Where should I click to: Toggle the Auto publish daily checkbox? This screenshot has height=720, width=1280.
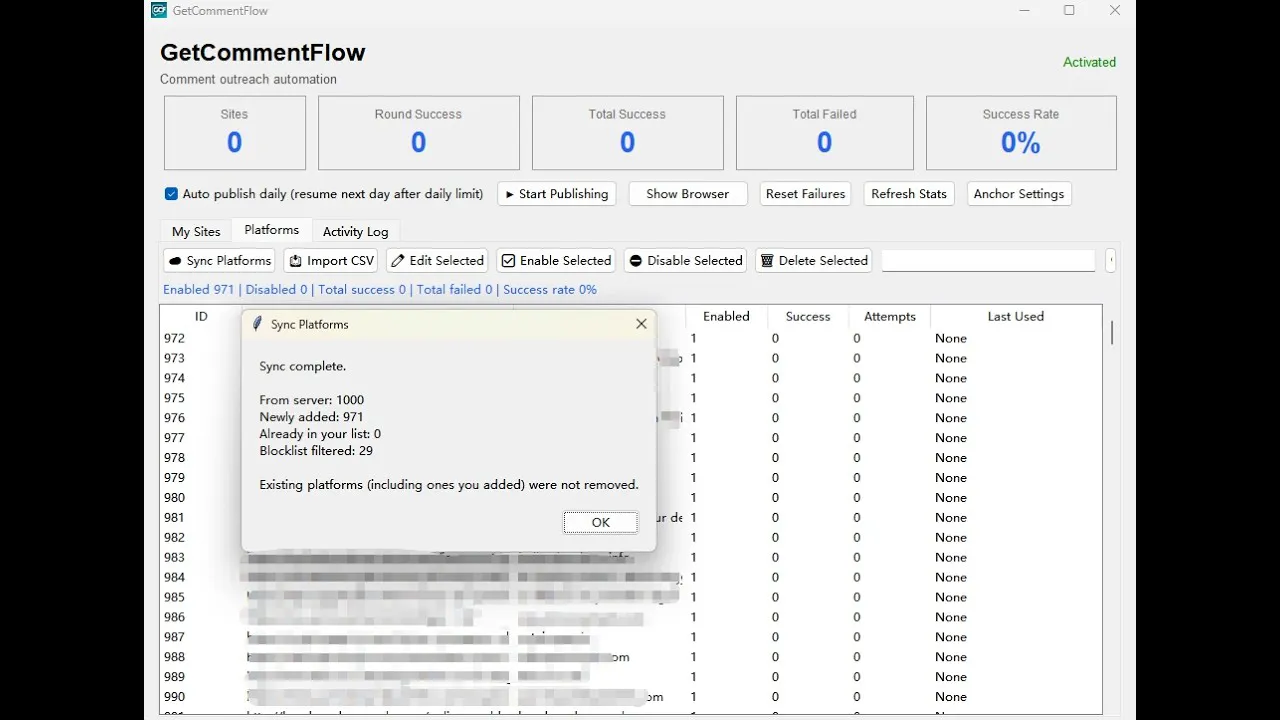point(172,194)
